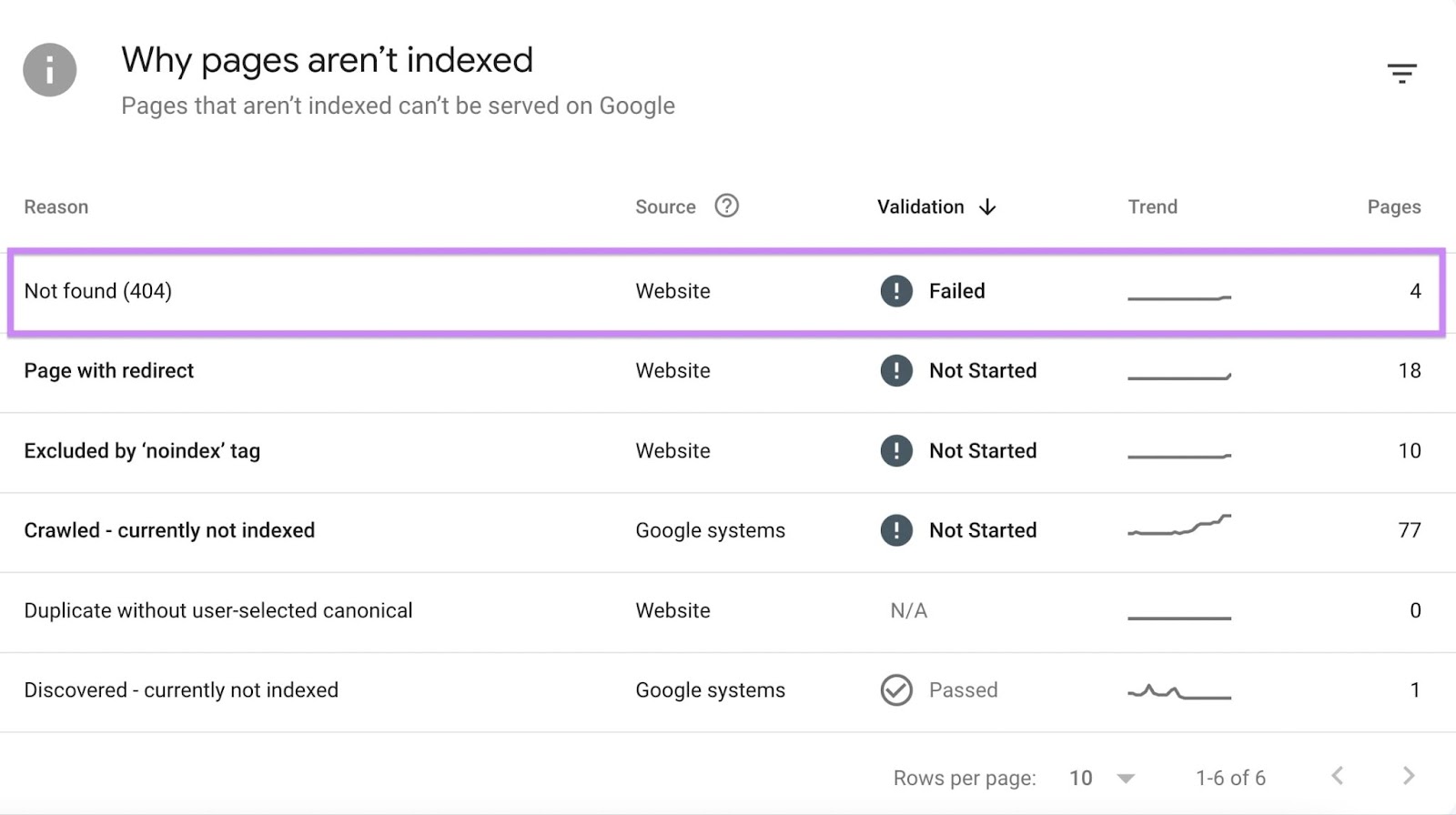Click the Passed checkmark icon
Image resolution: width=1456 pixels, height=815 pixels.
(x=896, y=690)
